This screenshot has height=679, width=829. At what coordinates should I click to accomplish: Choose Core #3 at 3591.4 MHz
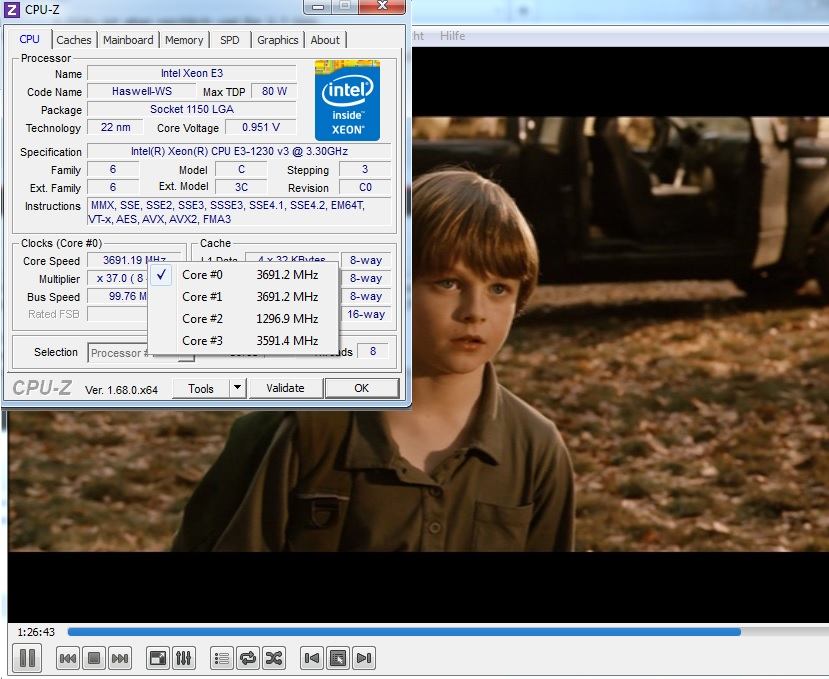(243, 341)
